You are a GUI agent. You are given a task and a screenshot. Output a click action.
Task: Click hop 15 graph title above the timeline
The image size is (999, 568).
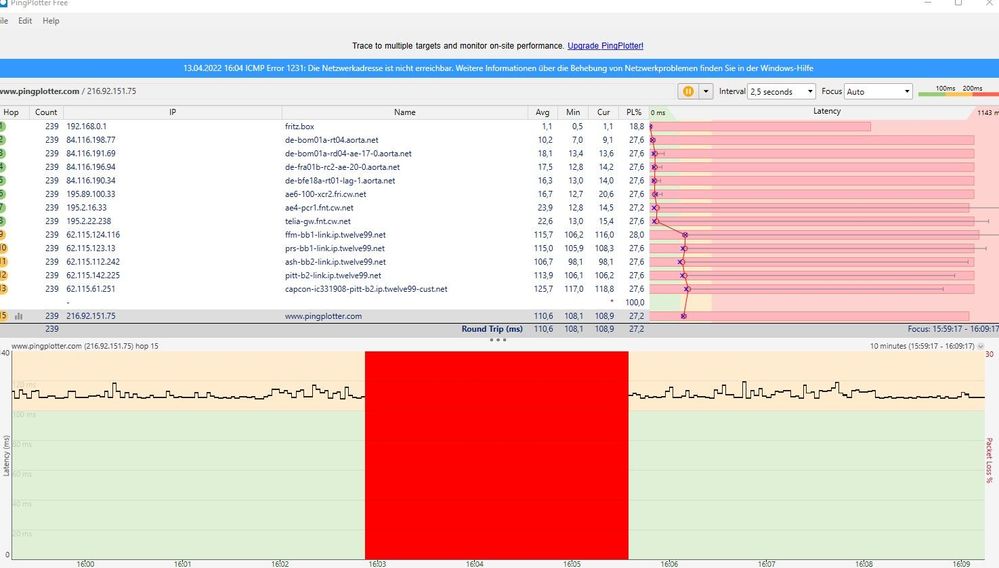pos(85,346)
